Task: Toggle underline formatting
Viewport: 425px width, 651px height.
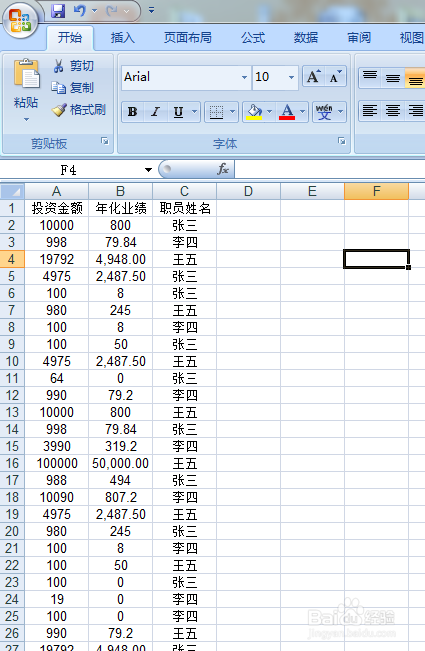Action: coord(178,112)
